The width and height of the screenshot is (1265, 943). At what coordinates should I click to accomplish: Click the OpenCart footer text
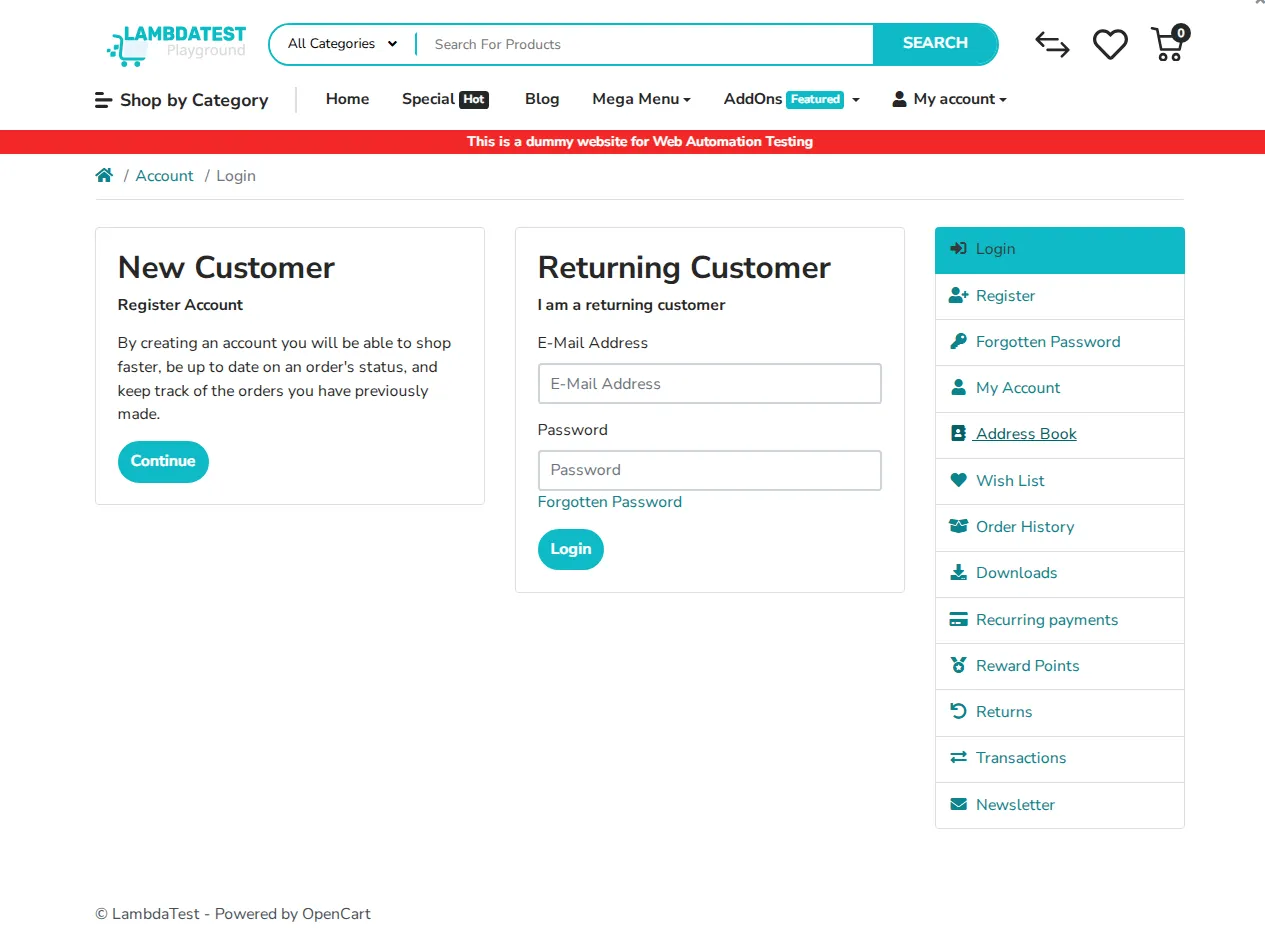pyautogui.click(x=336, y=913)
